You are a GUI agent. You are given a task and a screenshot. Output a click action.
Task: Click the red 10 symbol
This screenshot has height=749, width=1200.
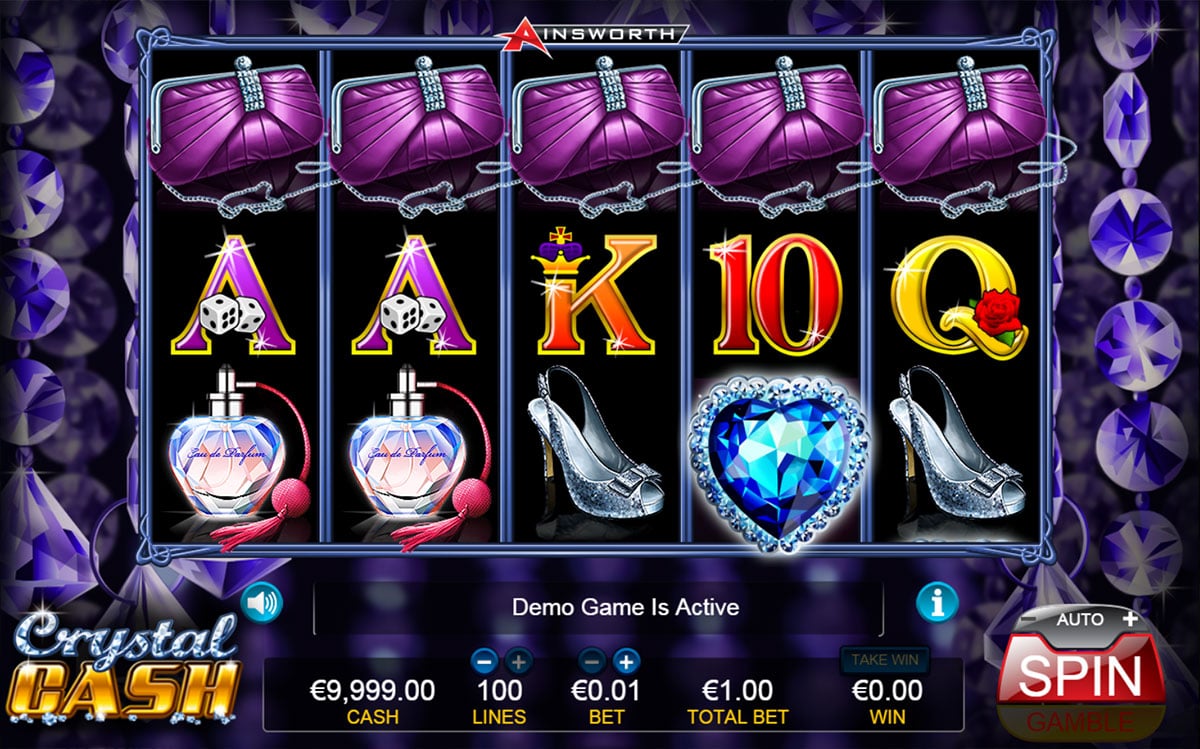(x=776, y=292)
